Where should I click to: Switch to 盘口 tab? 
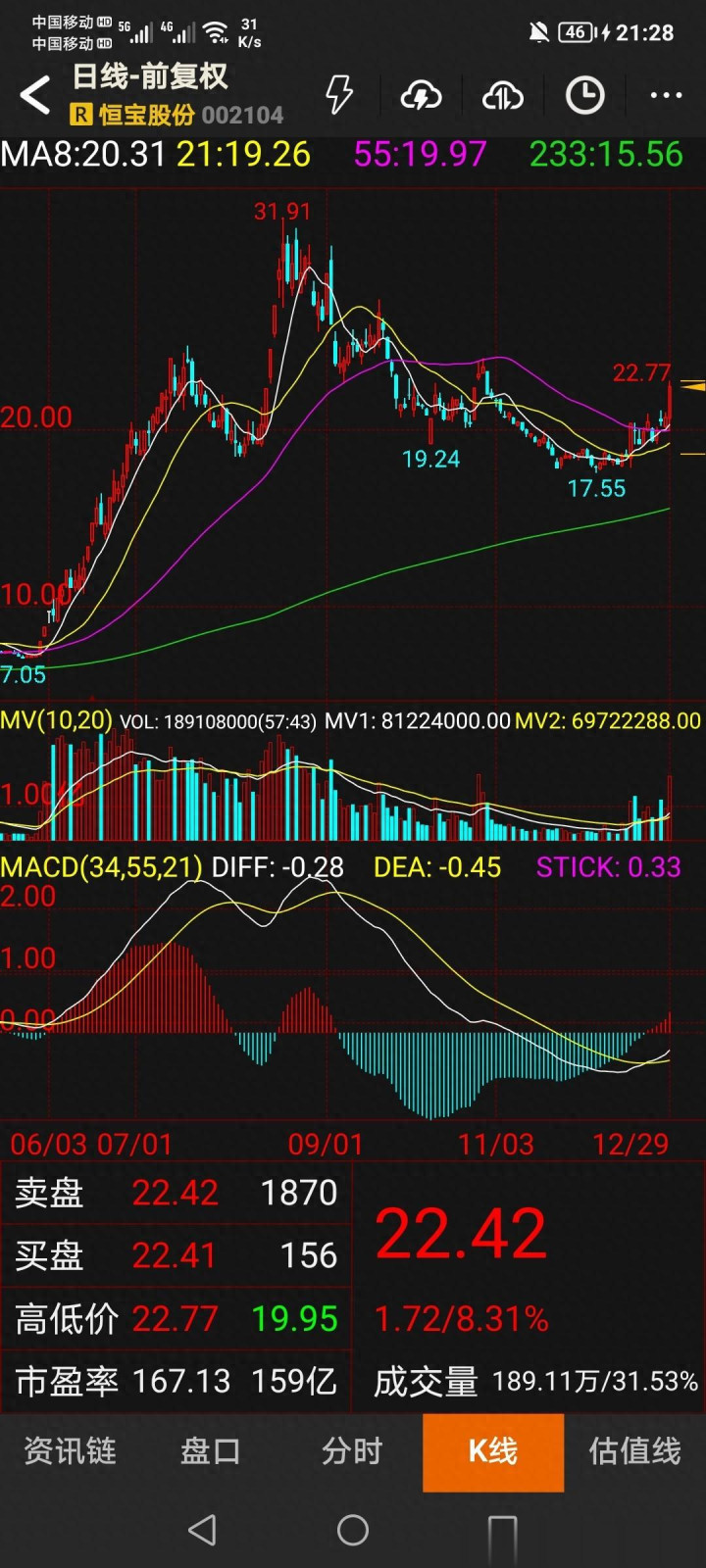211,1451
